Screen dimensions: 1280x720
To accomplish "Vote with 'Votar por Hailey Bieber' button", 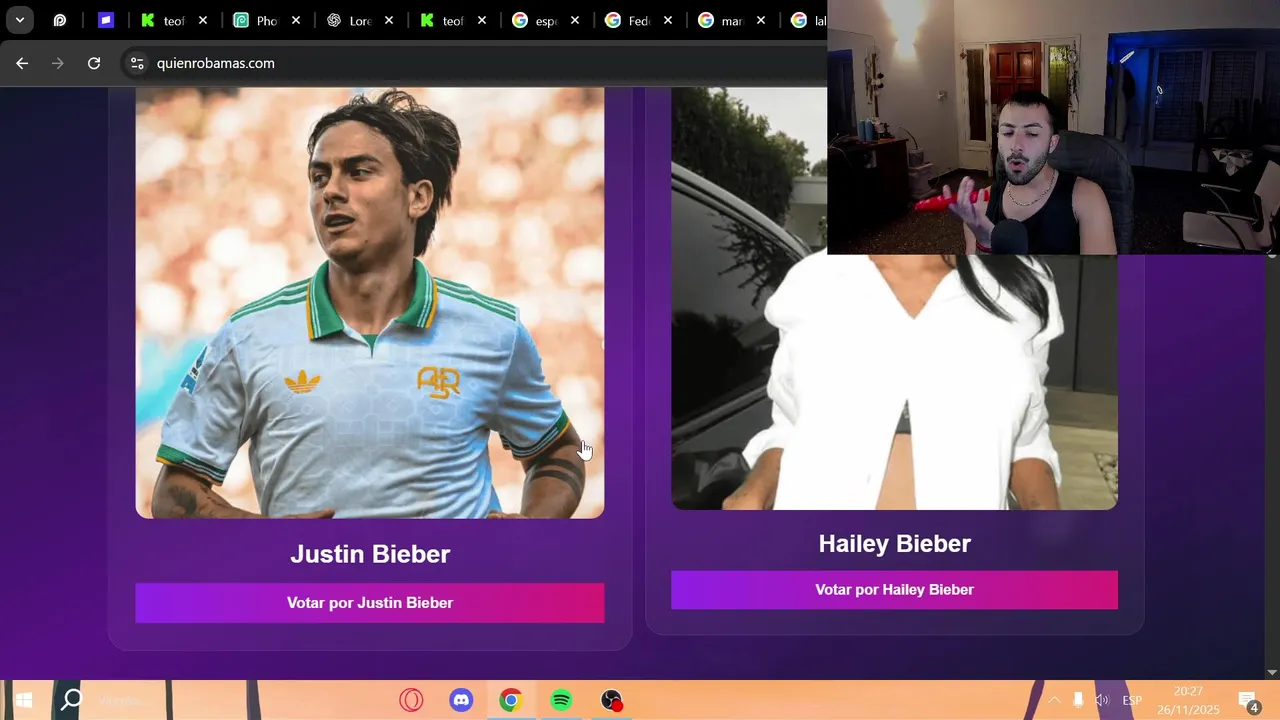I will coord(894,590).
